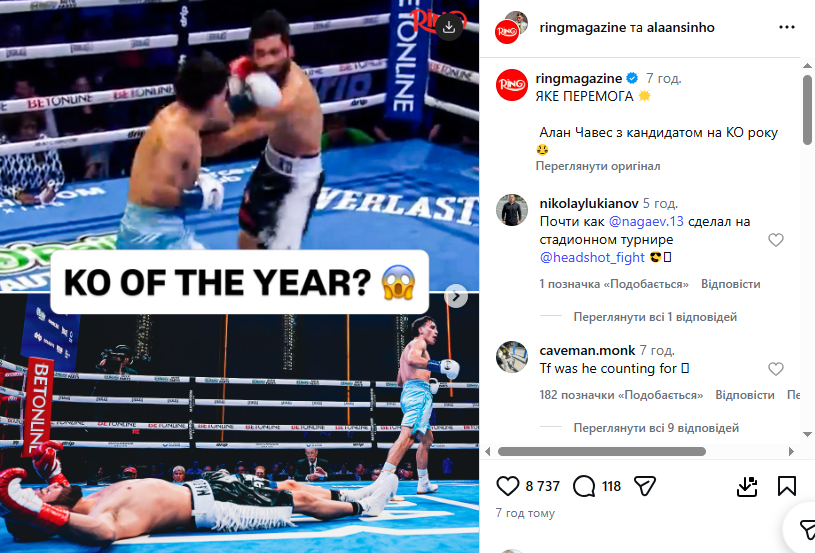Go to next carousel image
This screenshot has height=553, width=815.
tap(456, 296)
